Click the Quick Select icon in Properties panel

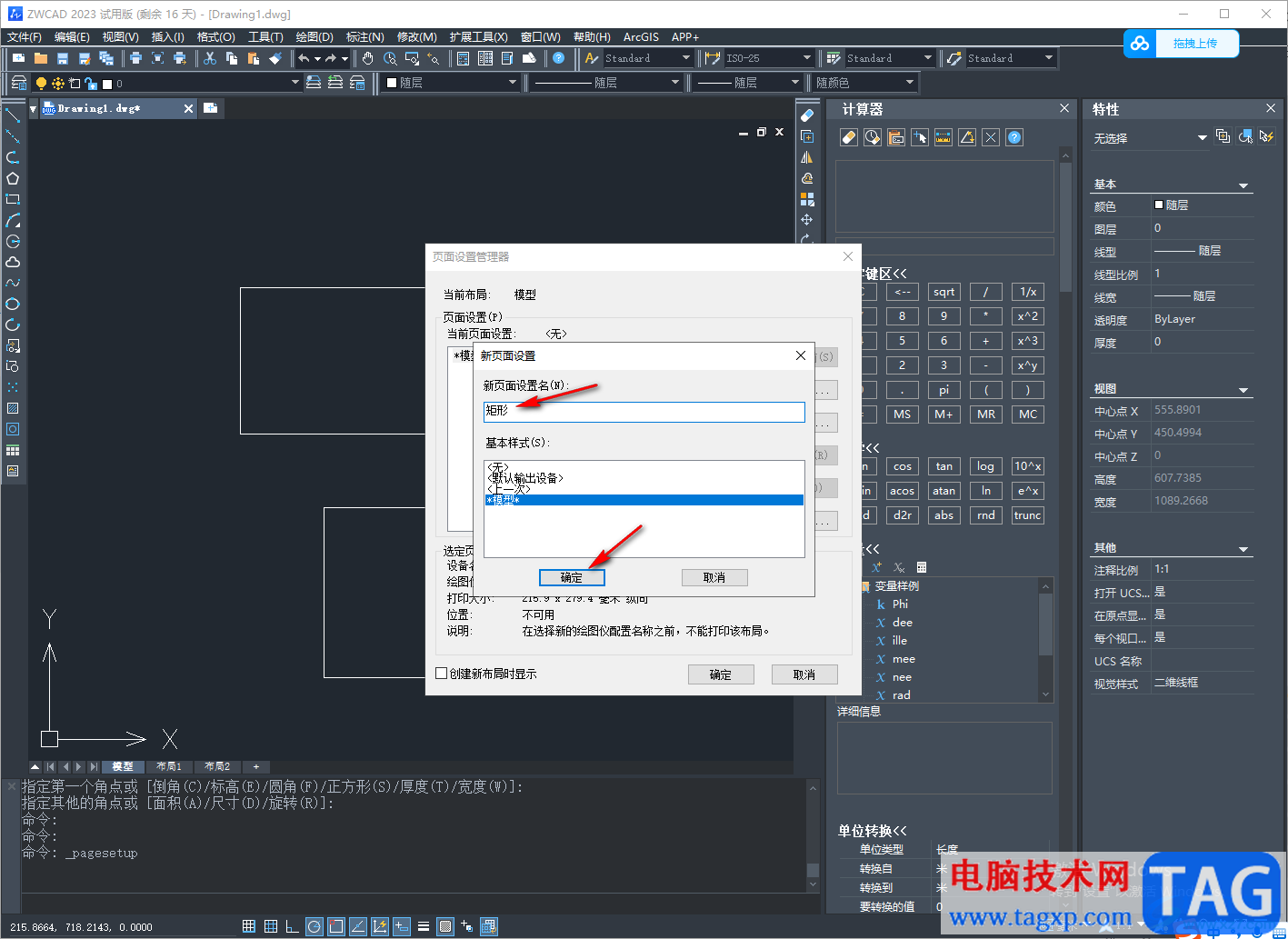(x=1245, y=136)
